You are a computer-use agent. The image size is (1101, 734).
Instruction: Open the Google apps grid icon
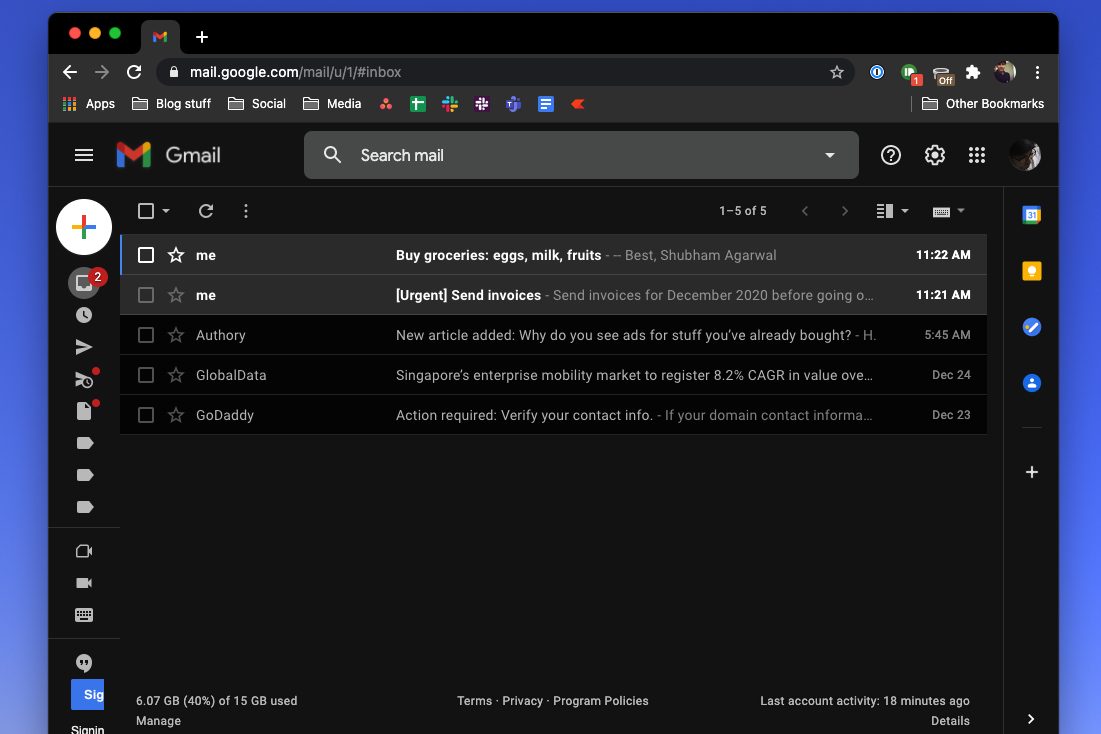pyautogui.click(x=977, y=155)
